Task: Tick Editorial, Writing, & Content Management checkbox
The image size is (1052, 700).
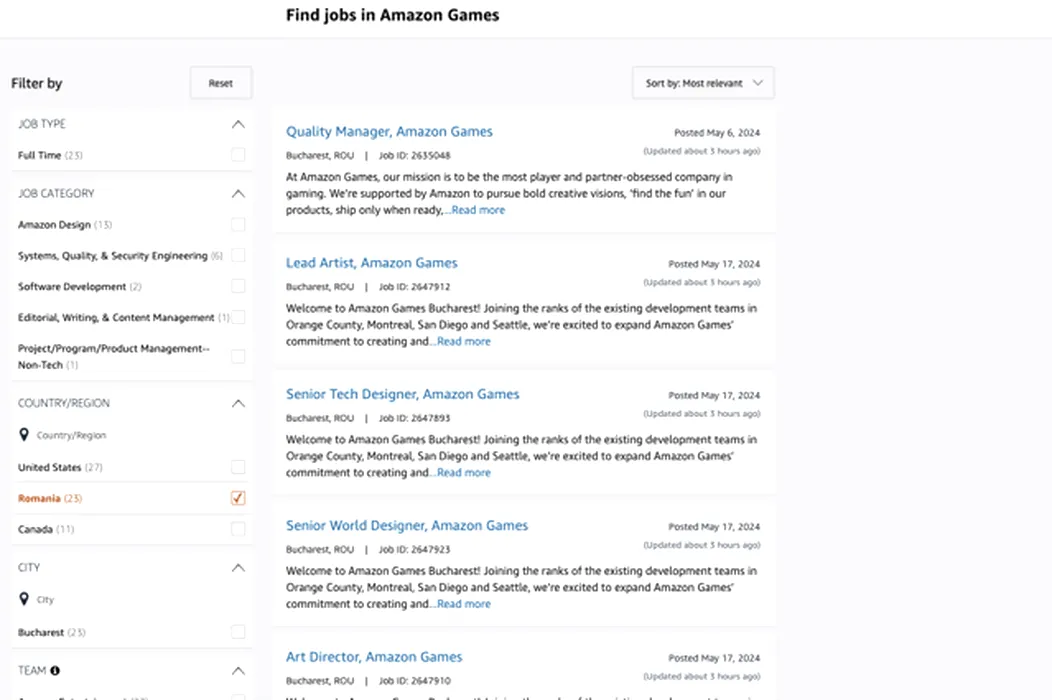Action: click(x=238, y=317)
